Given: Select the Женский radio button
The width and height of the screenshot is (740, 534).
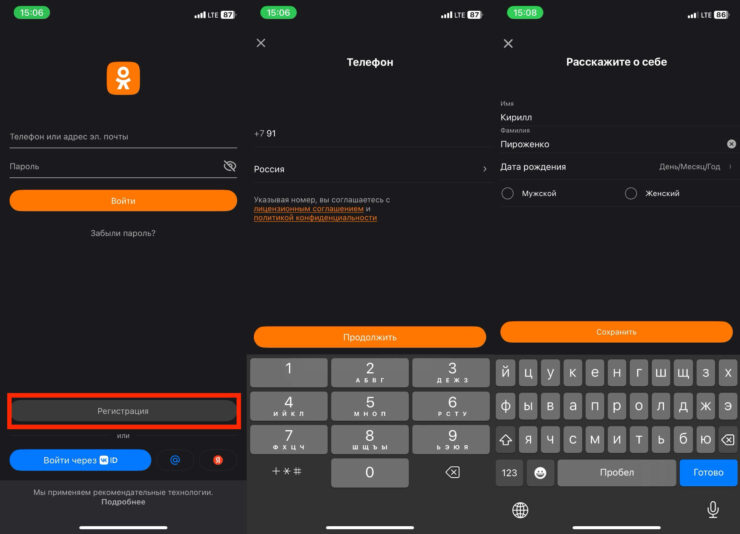Looking at the screenshot, I should [x=631, y=193].
